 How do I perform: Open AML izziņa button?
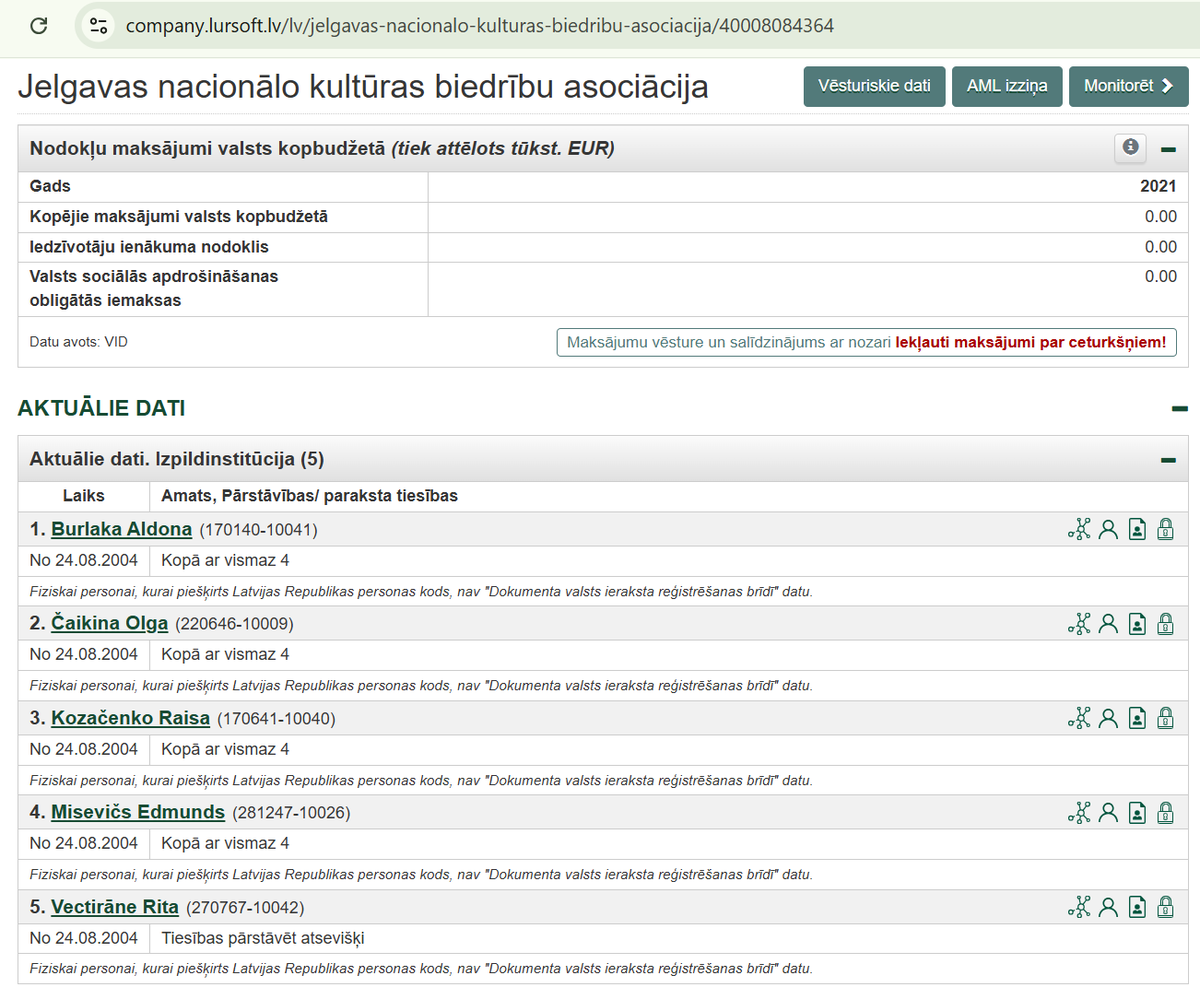tap(1007, 86)
